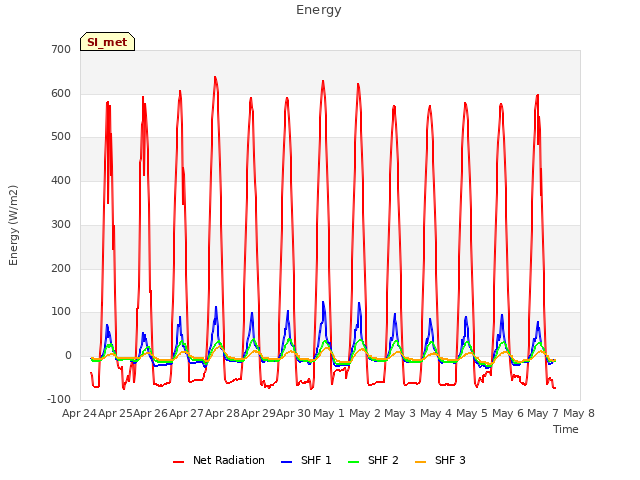Click the 0 y-axis tick label
Viewport: 640px width, 480px height.
click(68, 356)
